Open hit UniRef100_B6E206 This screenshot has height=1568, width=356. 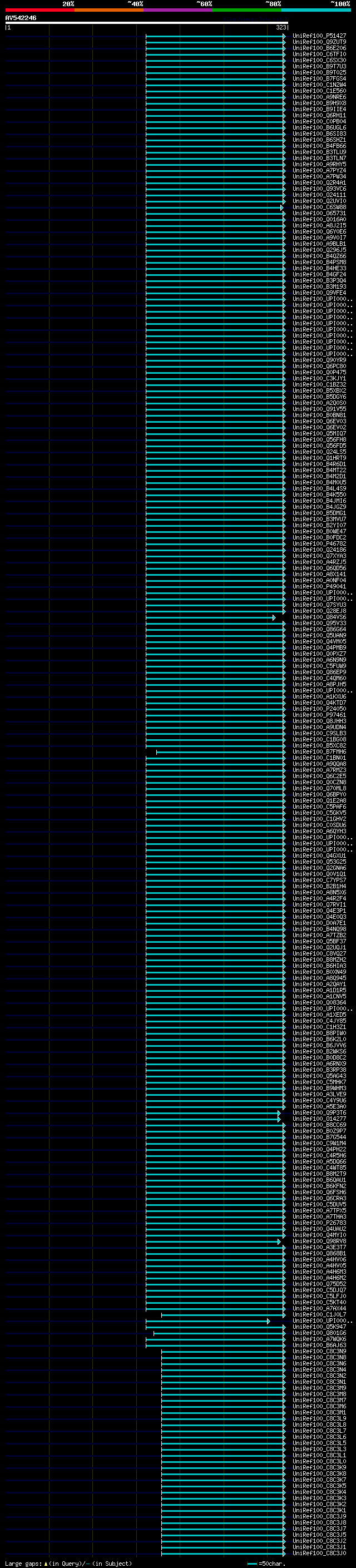[x=319, y=49]
